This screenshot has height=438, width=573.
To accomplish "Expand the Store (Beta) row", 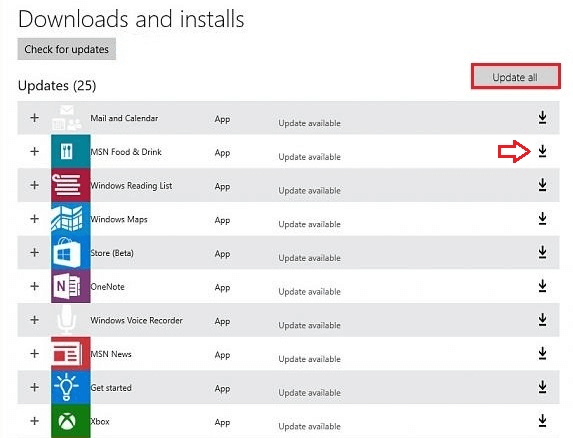I will tap(34, 252).
